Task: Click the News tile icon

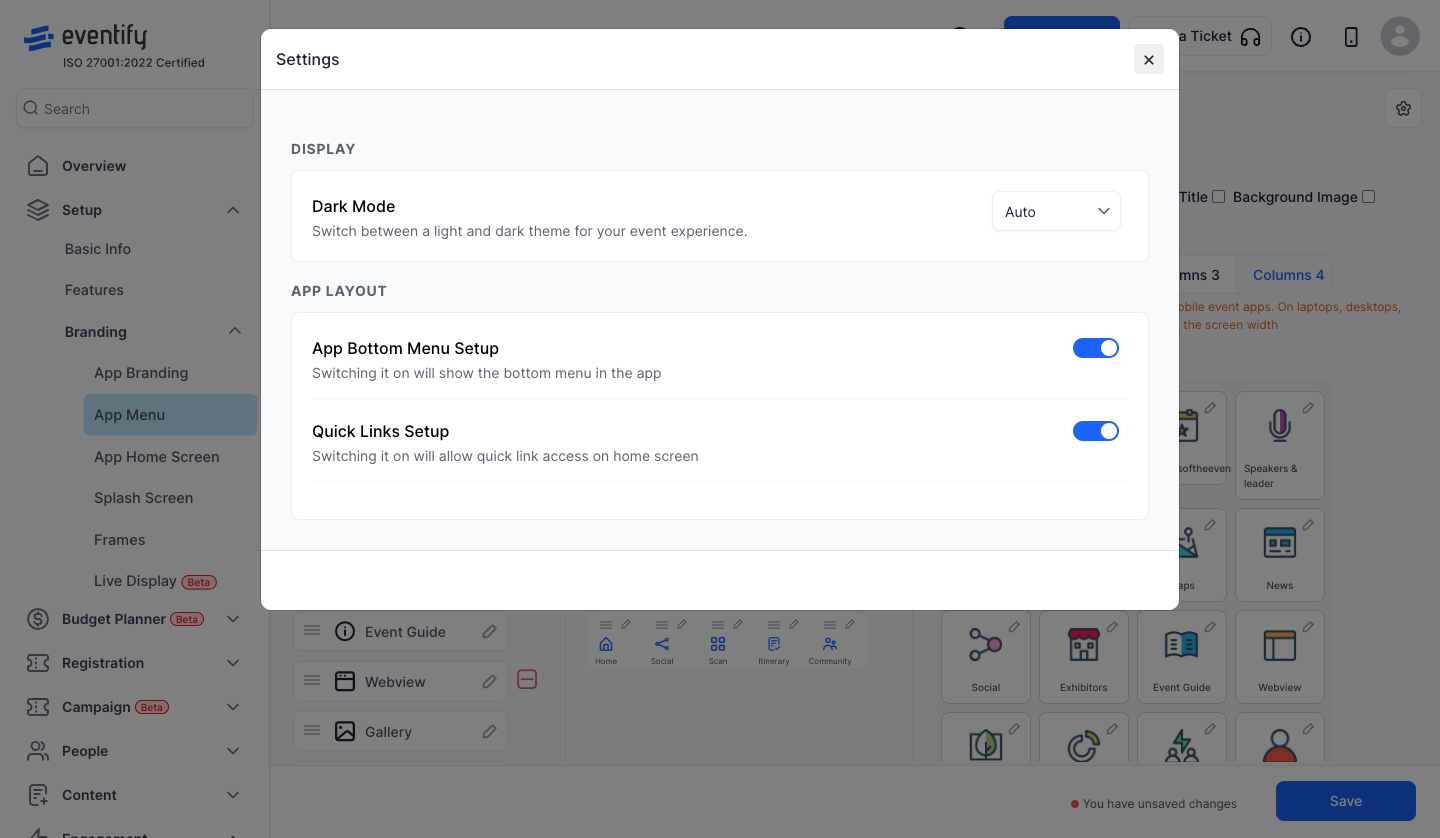Action: click(x=1280, y=543)
